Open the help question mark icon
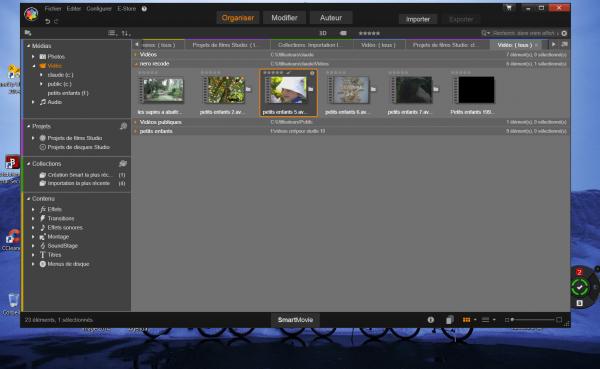Image resolution: width=600 pixels, height=369 pixels. pyautogui.click(x=144, y=9)
